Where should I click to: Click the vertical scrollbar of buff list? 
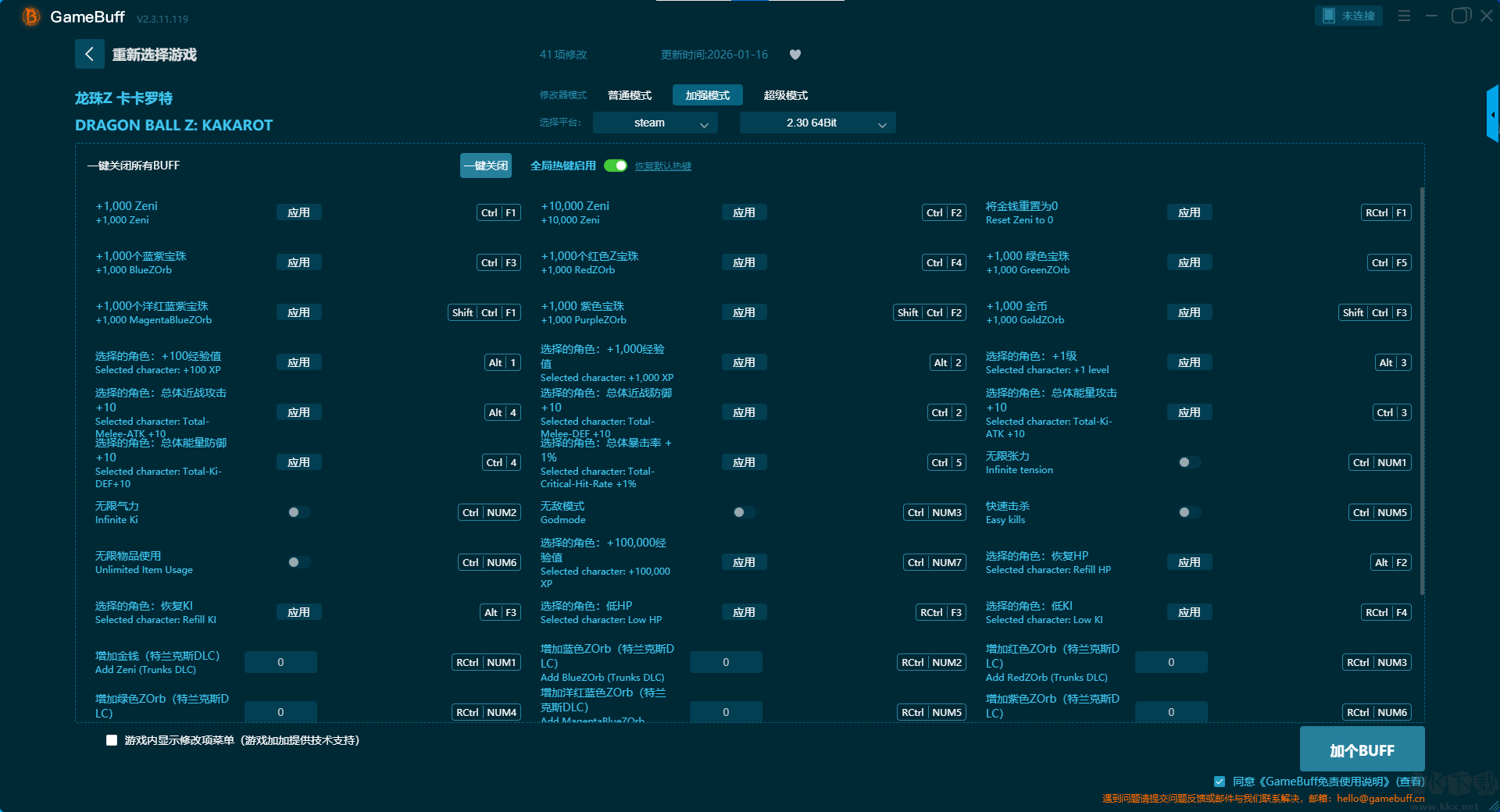point(1422,390)
